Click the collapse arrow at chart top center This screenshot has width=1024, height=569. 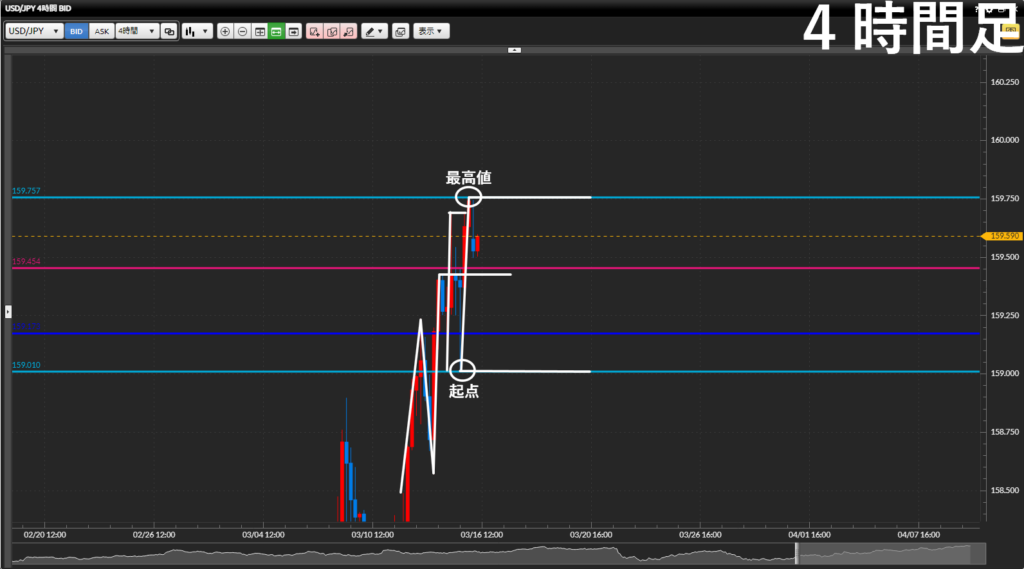point(513,49)
